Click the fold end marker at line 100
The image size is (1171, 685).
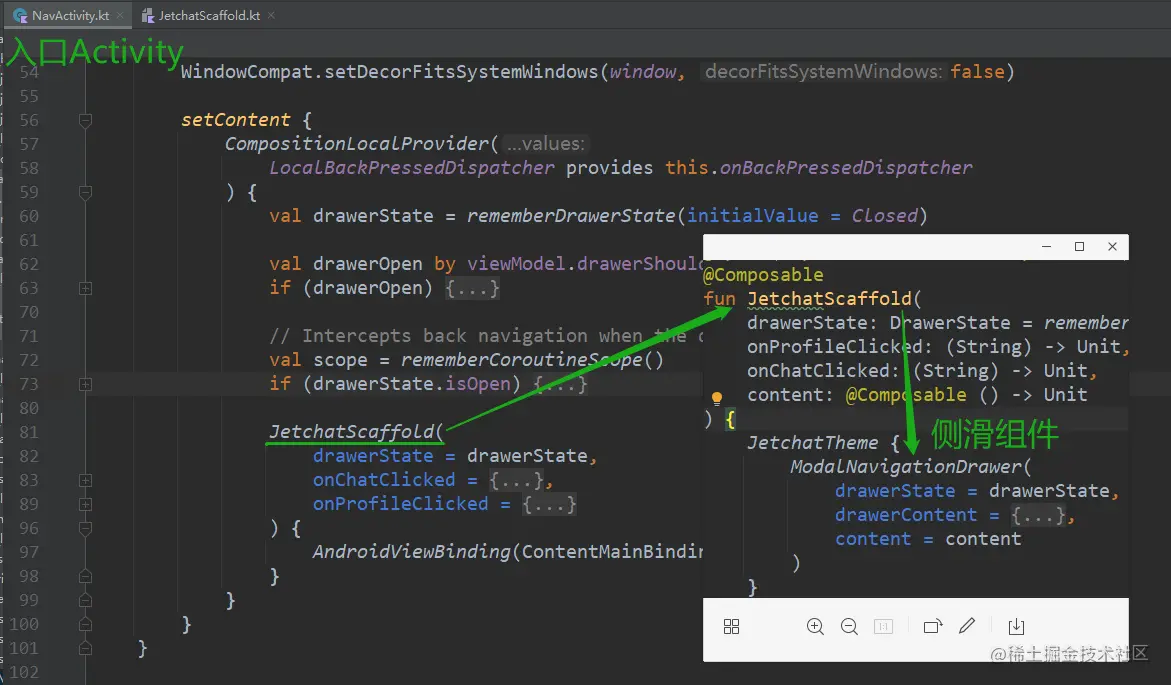[x=85, y=624]
